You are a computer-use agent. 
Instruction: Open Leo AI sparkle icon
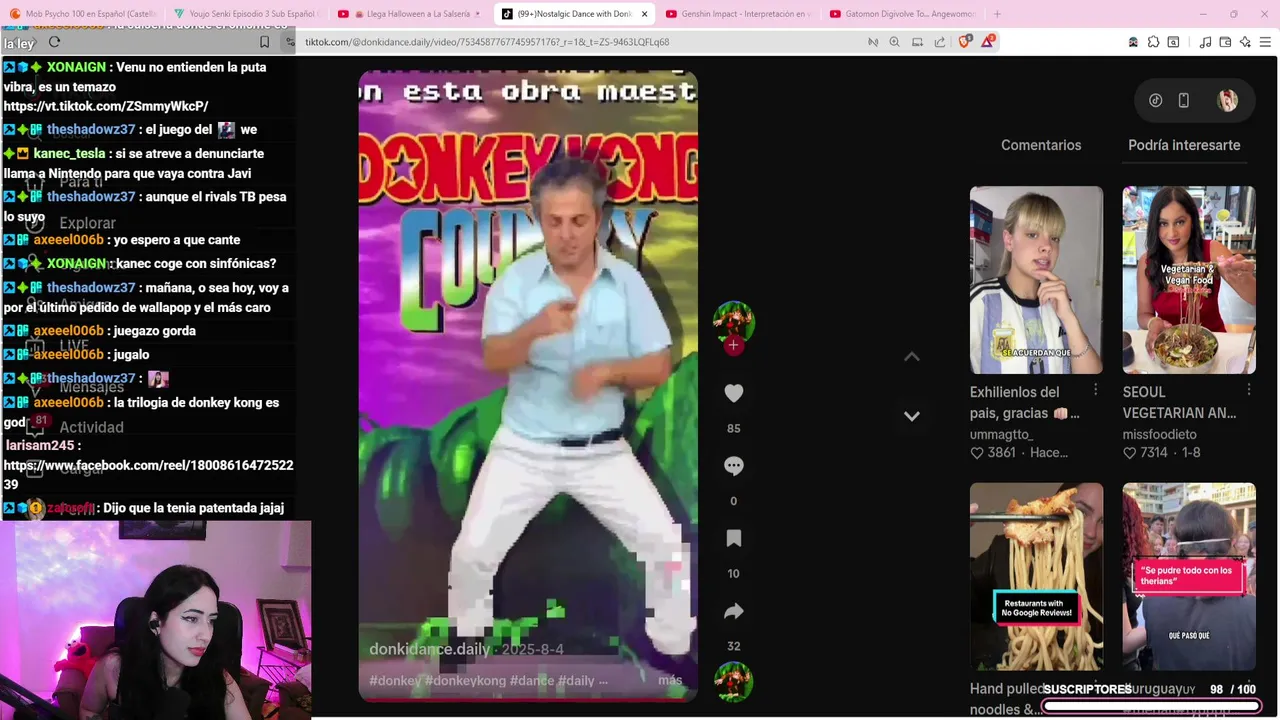pos(1245,42)
